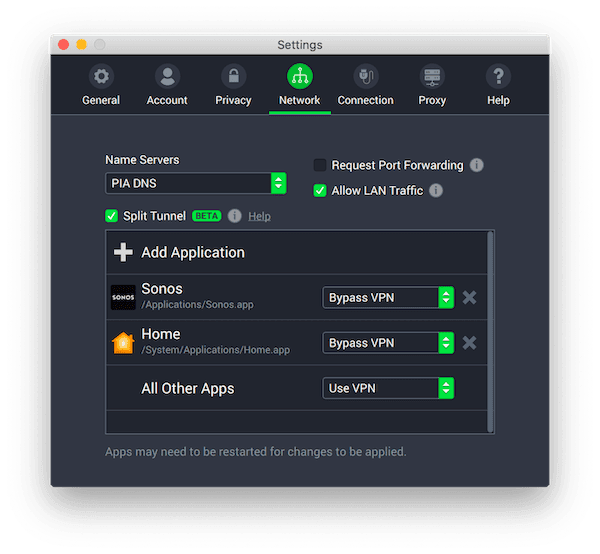Click the plus icon for Add Application
This screenshot has width=600, height=554.
point(123,253)
